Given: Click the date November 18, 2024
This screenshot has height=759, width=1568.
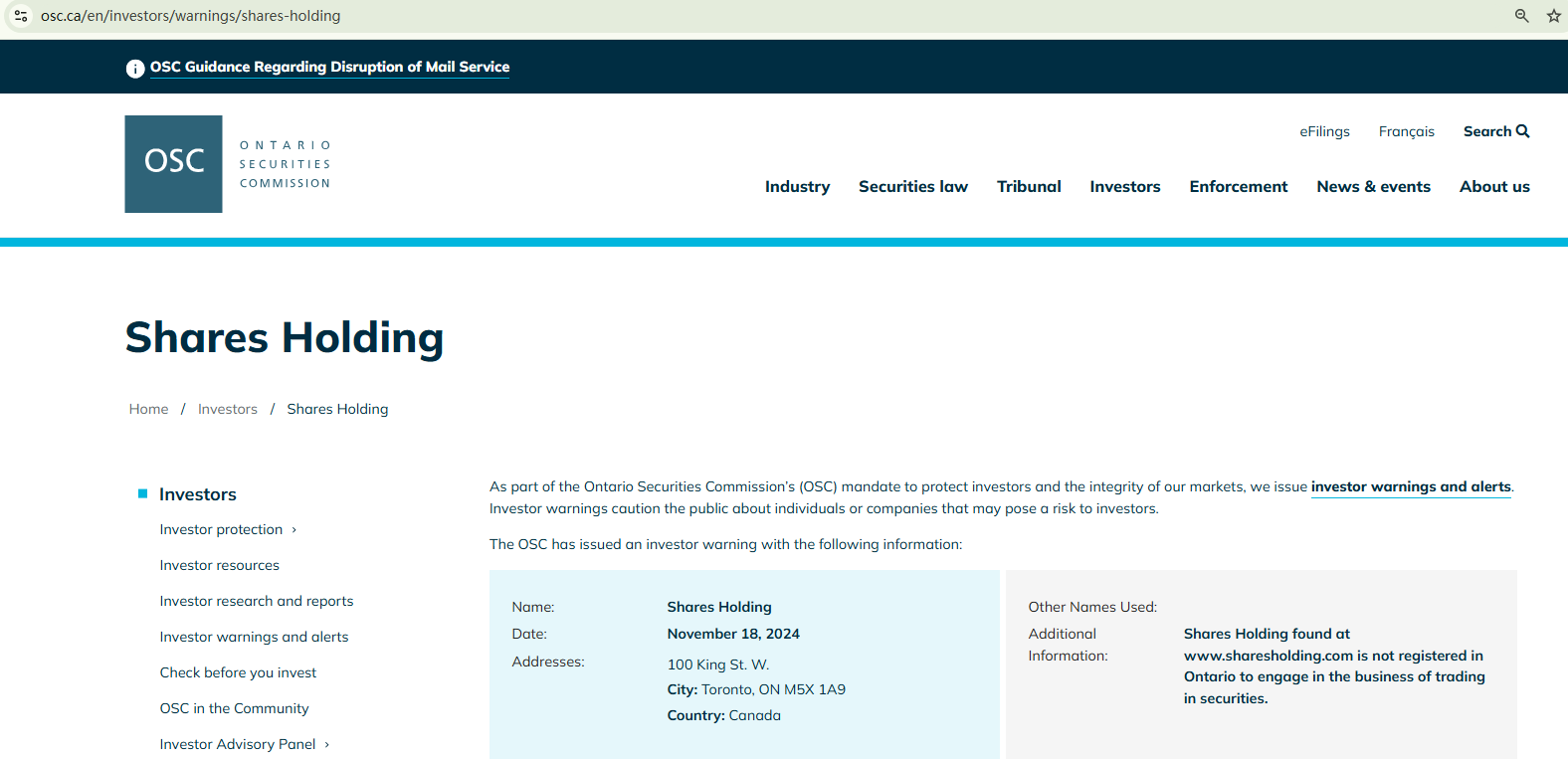Looking at the screenshot, I should pos(733,634).
